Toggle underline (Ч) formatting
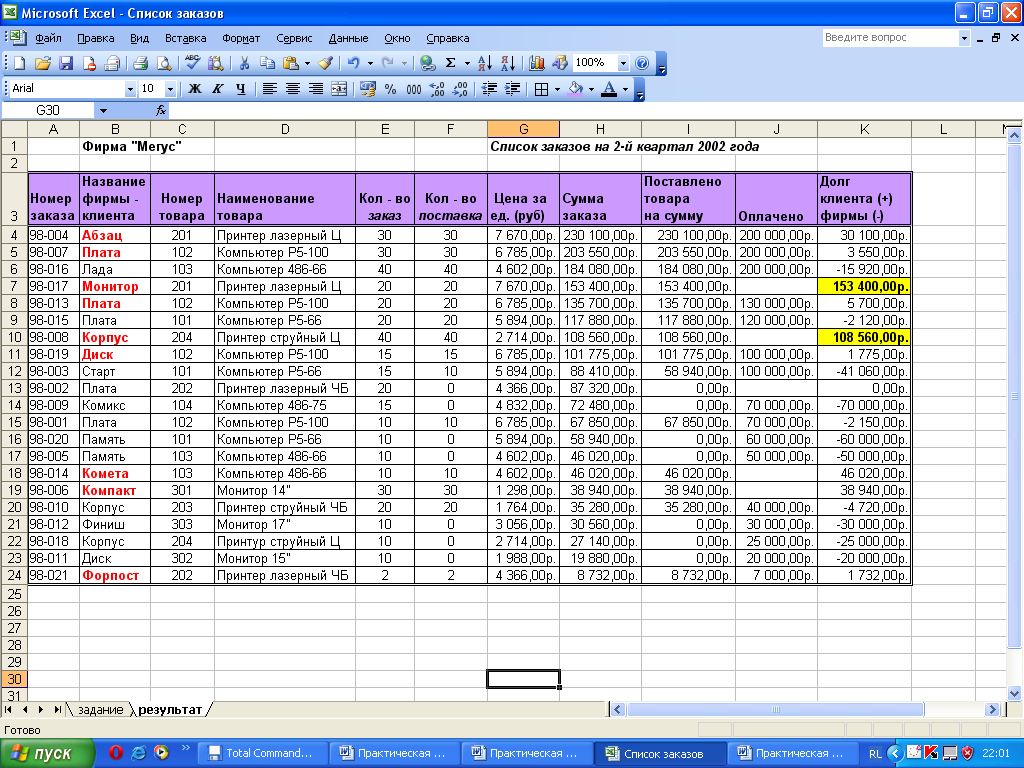Image resolution: width=1024 pixels, height=768 pixels. [241, 89]
